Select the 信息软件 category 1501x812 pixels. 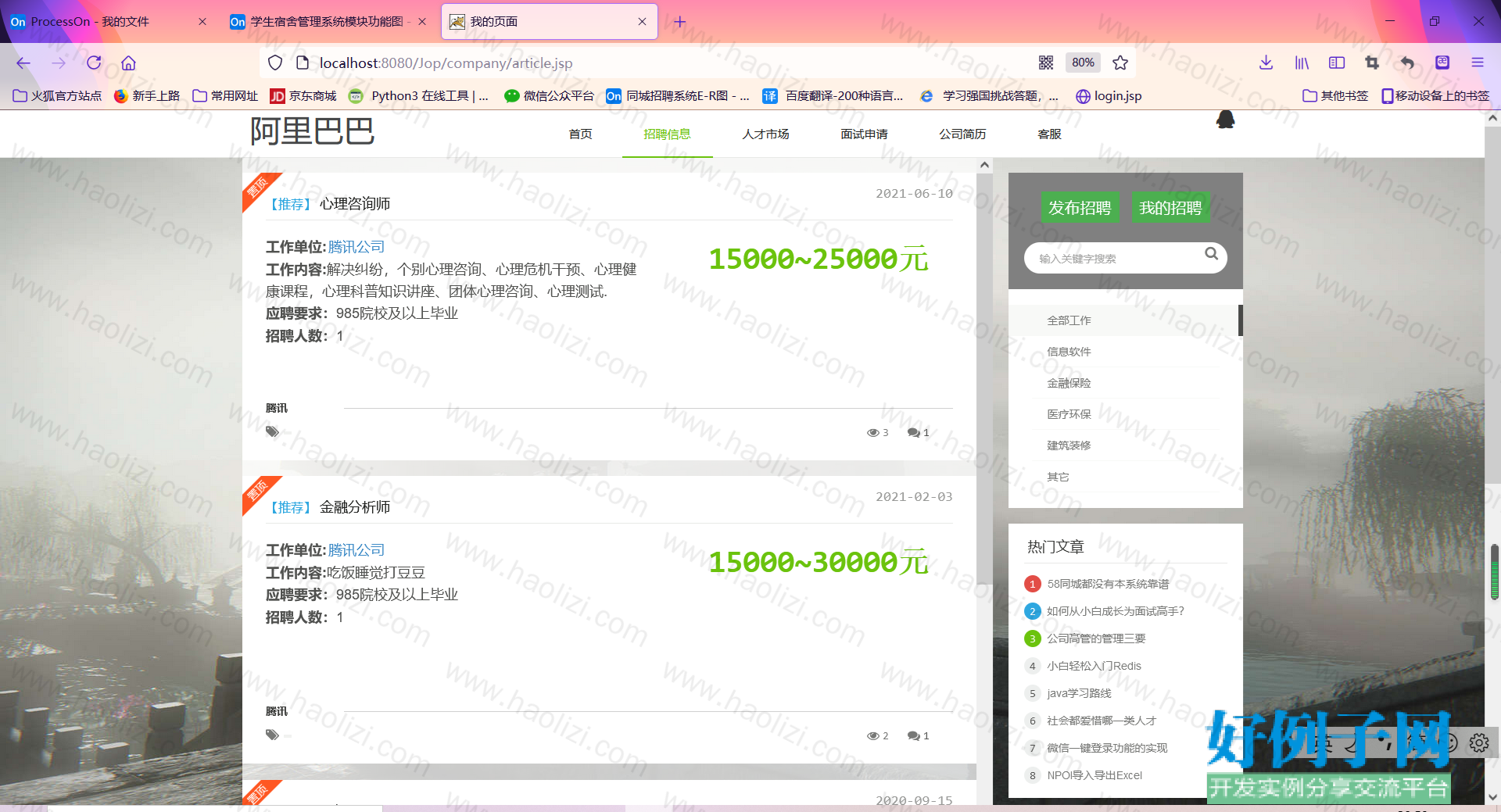[1069, 352]
